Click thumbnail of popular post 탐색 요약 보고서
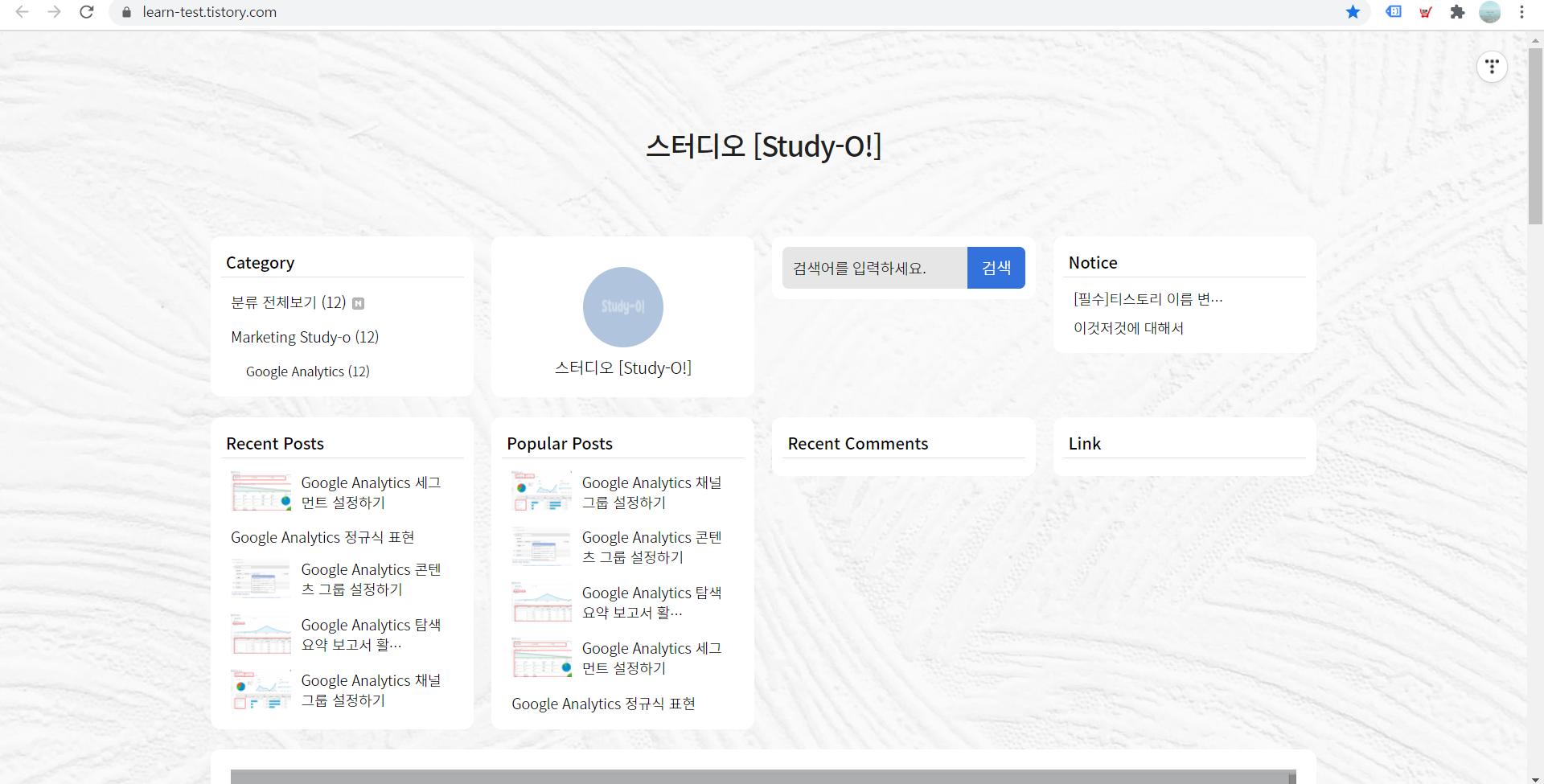Viewport: 1544px width, 784px height. 542,602
